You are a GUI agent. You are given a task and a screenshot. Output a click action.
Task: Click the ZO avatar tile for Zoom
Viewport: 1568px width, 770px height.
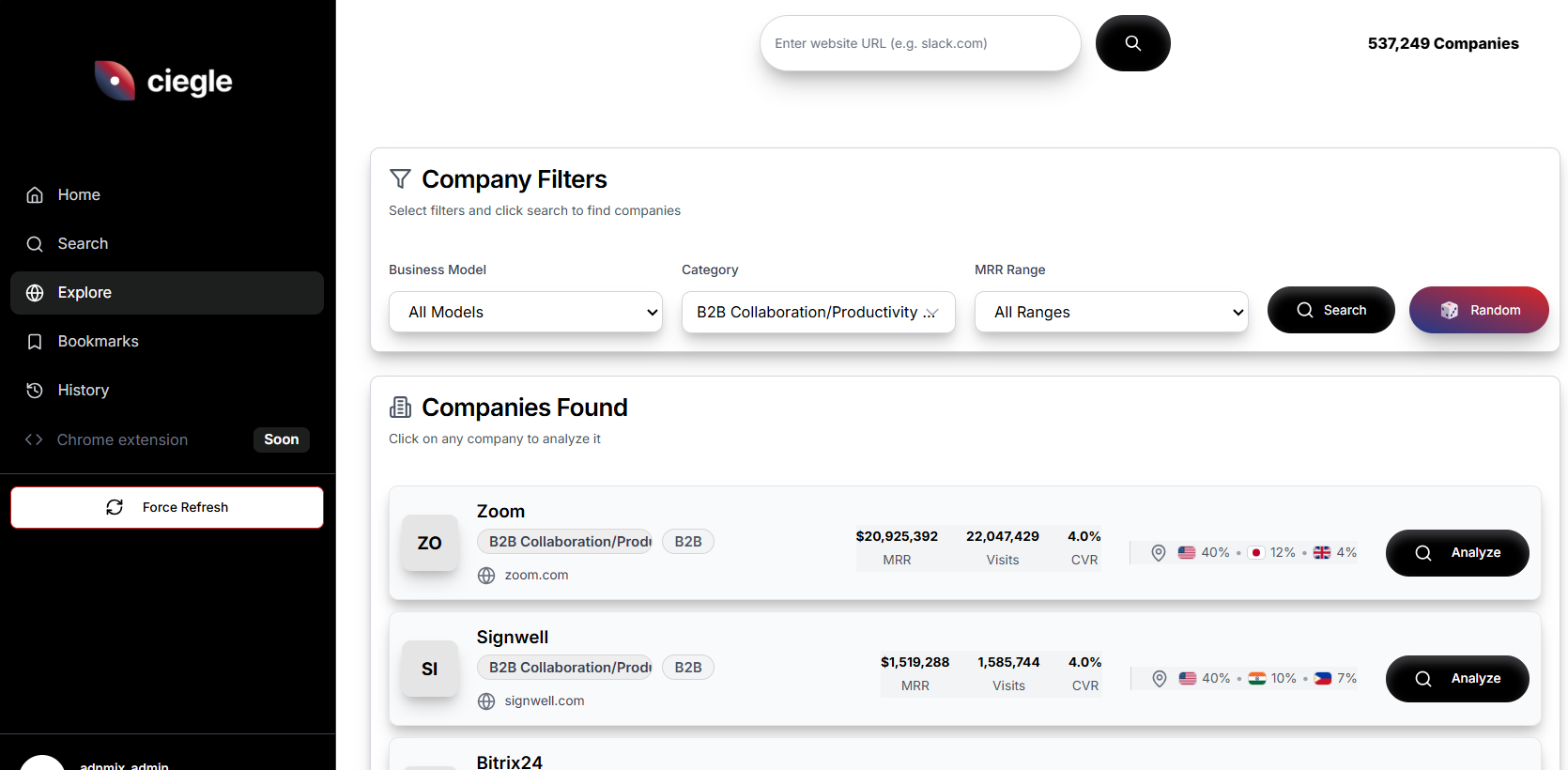pyautogui.click(x=430, y=543)
